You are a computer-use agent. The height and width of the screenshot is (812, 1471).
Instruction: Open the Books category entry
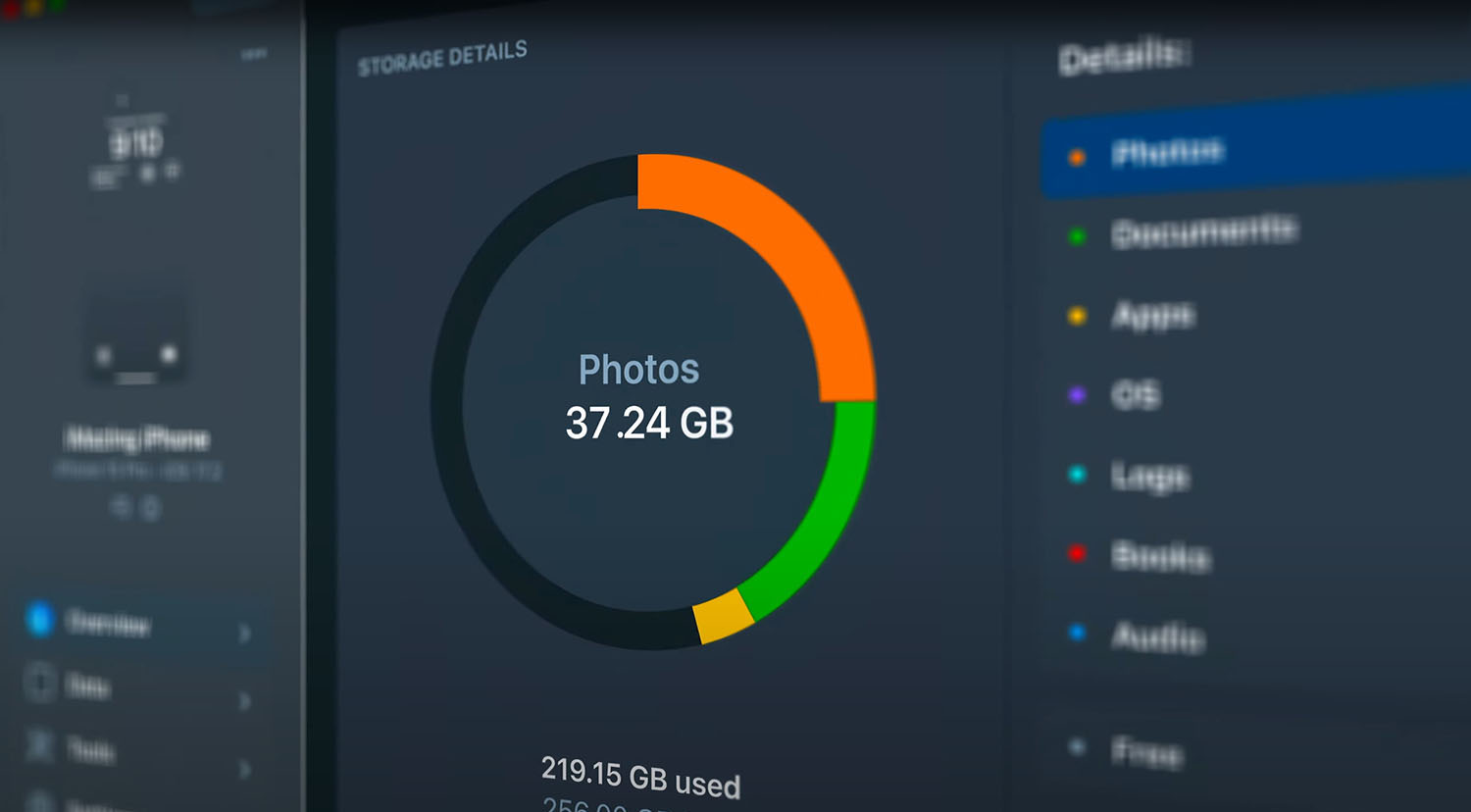(x=1160, y=556)
